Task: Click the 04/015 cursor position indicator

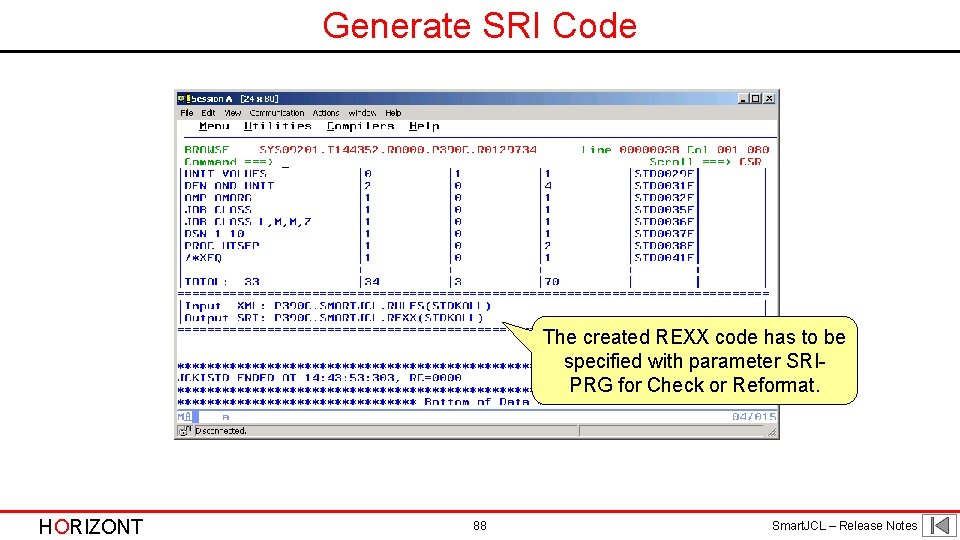Action: [754, 416]
